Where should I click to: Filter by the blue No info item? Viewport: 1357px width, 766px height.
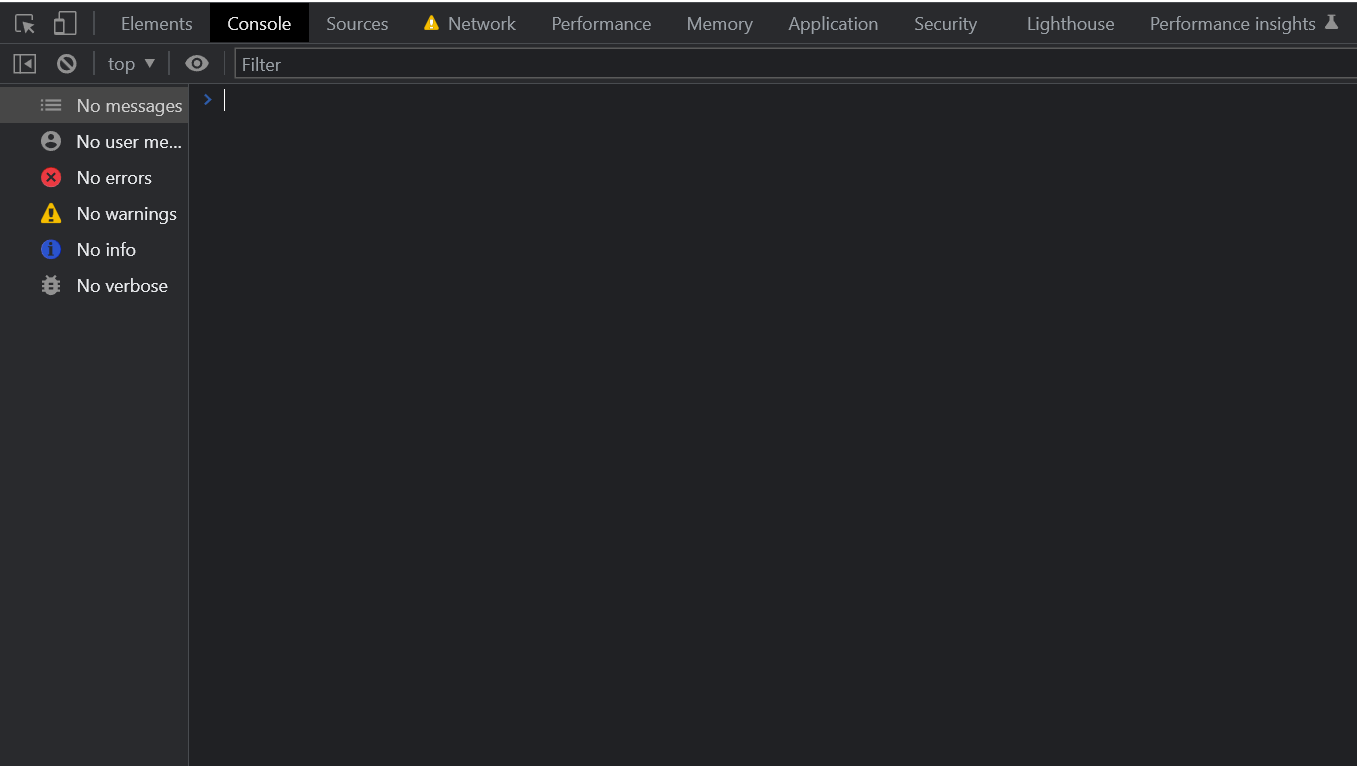tap(105, 250)
